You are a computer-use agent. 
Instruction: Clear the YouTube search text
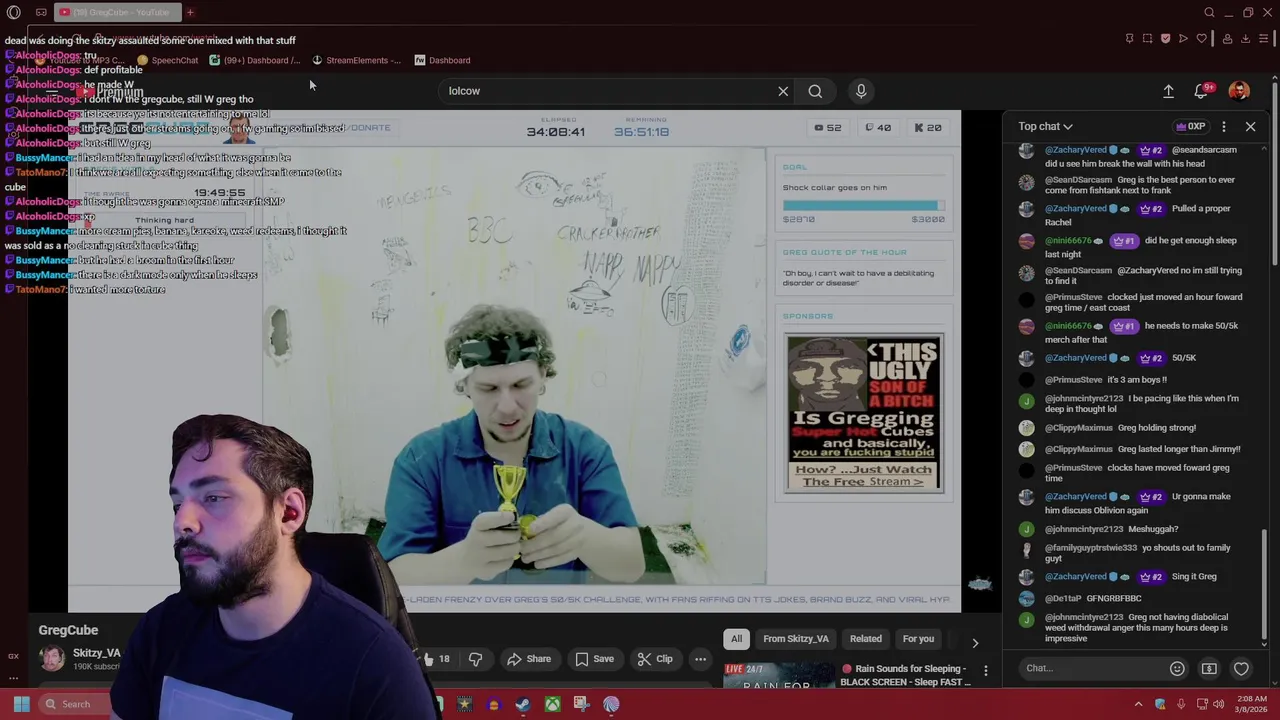783,91
